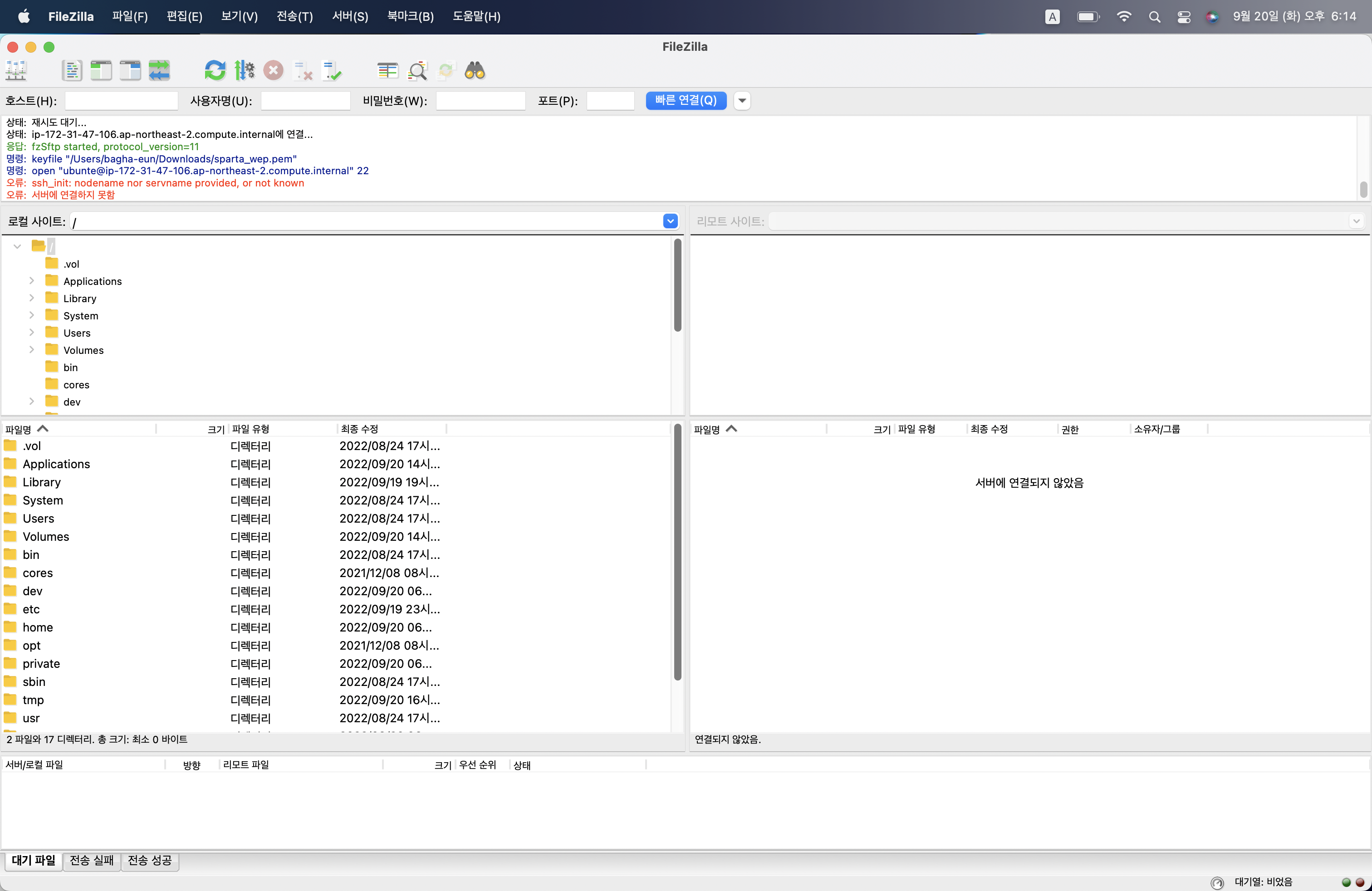Open the quick connect history dropdown arrow
This screenshot has width=1372, height=891.
coord(742,100)
